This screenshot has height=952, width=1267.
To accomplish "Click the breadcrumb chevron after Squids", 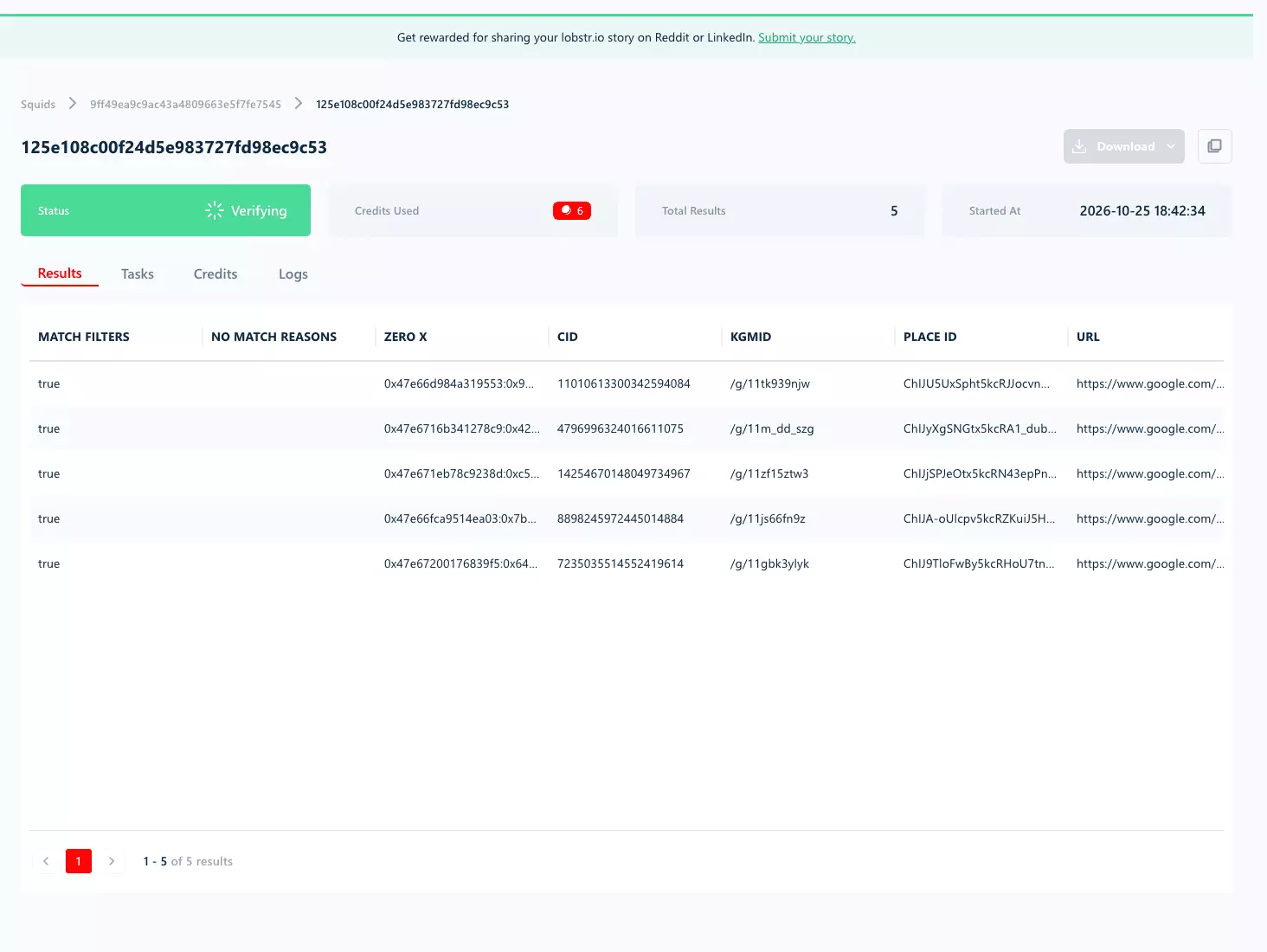I will (73, 104).
